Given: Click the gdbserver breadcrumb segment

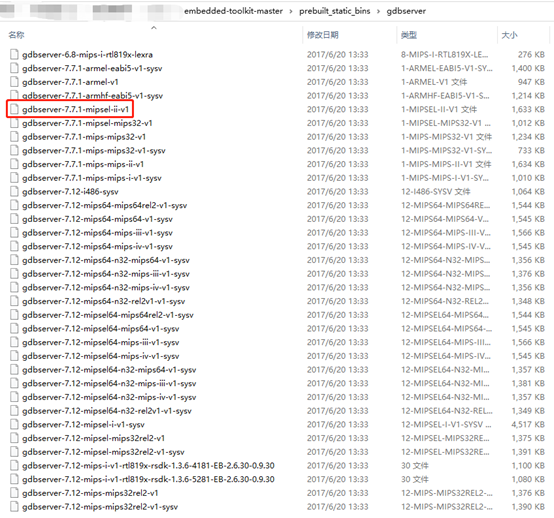Looking at the screenshot, I should (x=406, y=11).
